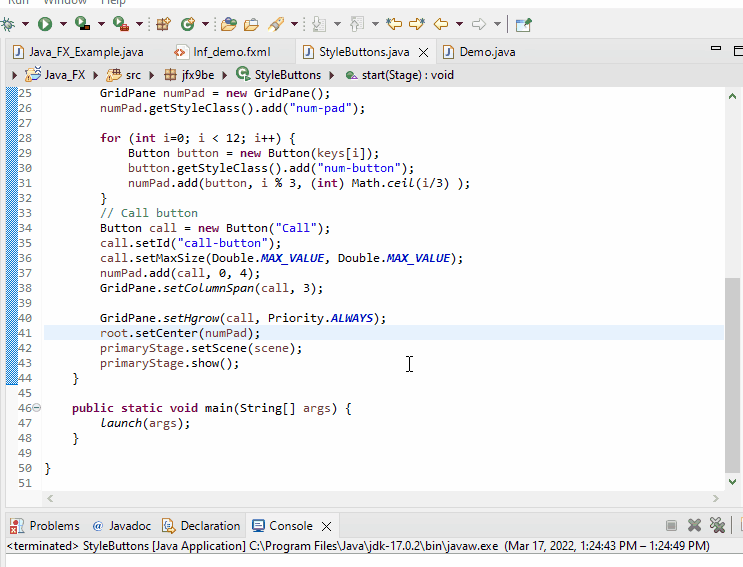
Task: Collapse the main method fold marker
Action: 37,408
